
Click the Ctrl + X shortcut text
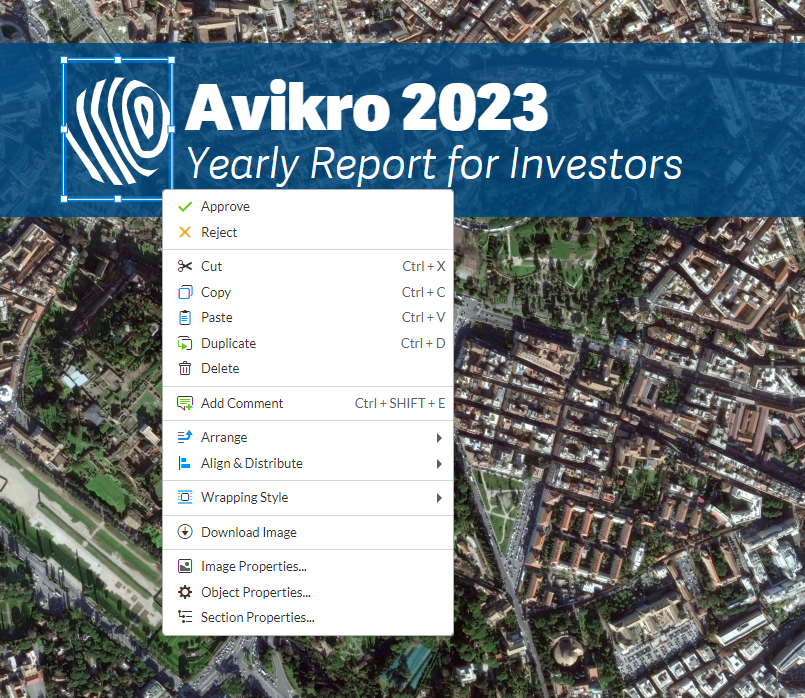424,266
